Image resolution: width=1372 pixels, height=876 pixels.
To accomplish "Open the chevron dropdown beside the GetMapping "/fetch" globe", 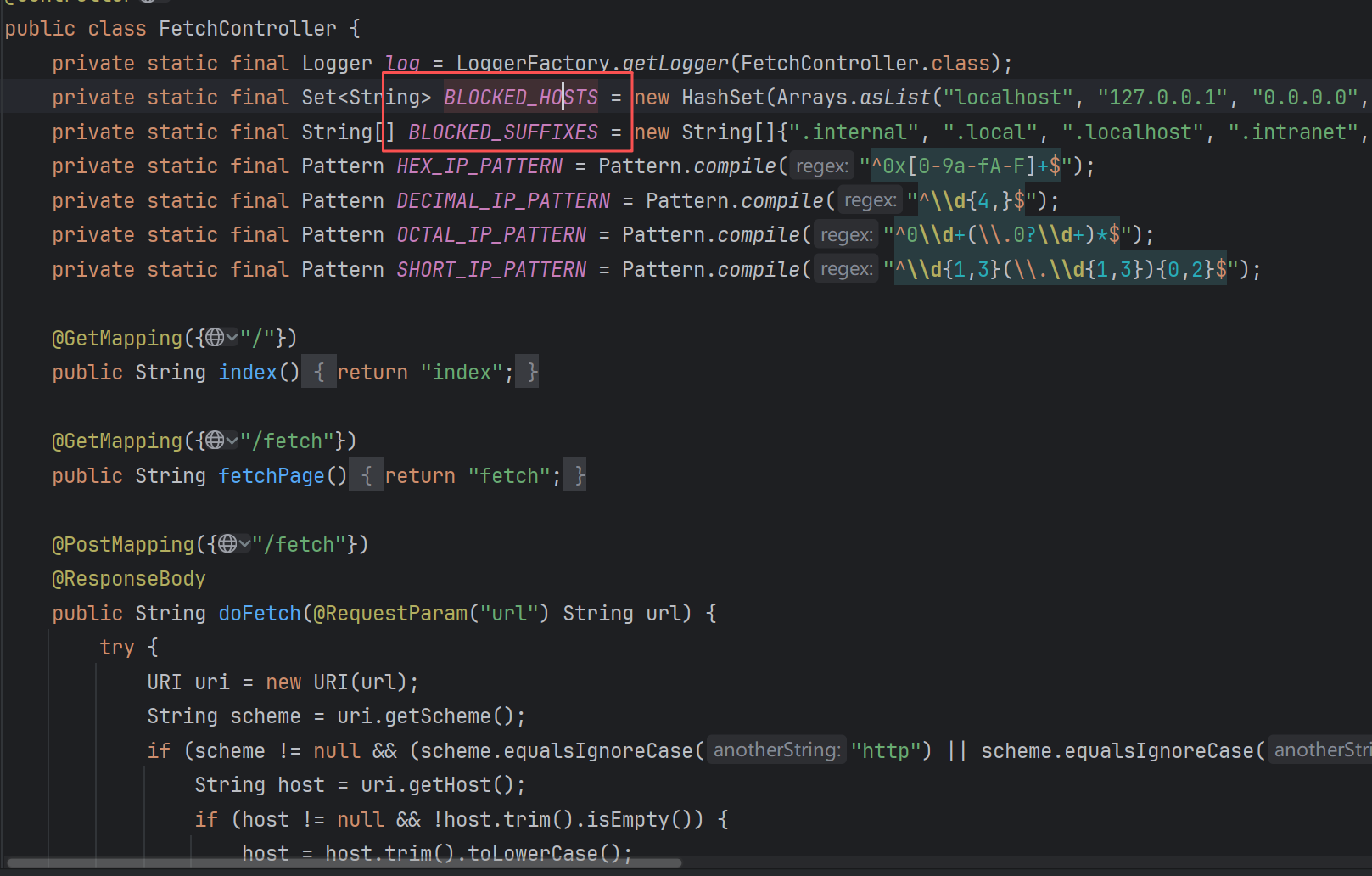I will coord(232,441).
